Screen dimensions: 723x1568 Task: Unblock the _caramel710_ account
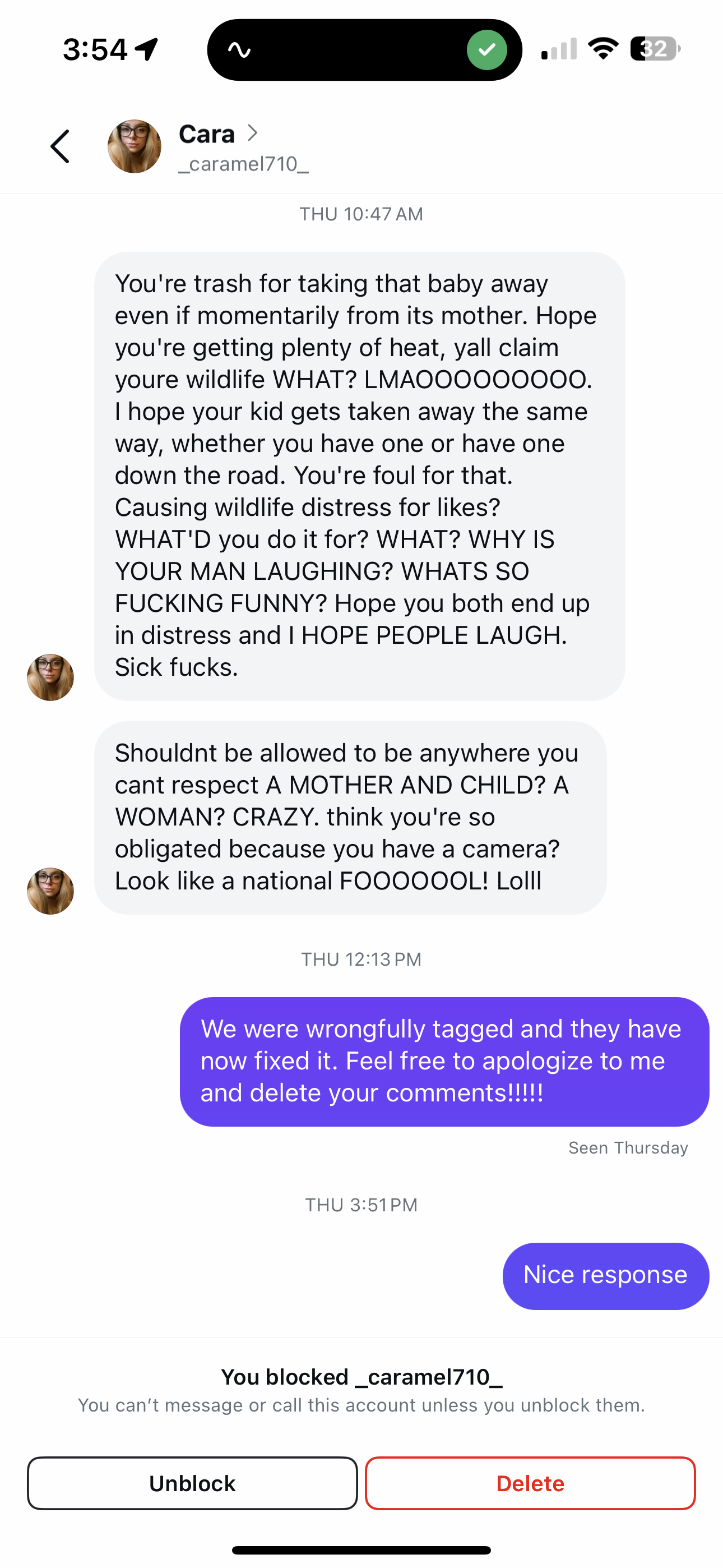[192, 1483]
